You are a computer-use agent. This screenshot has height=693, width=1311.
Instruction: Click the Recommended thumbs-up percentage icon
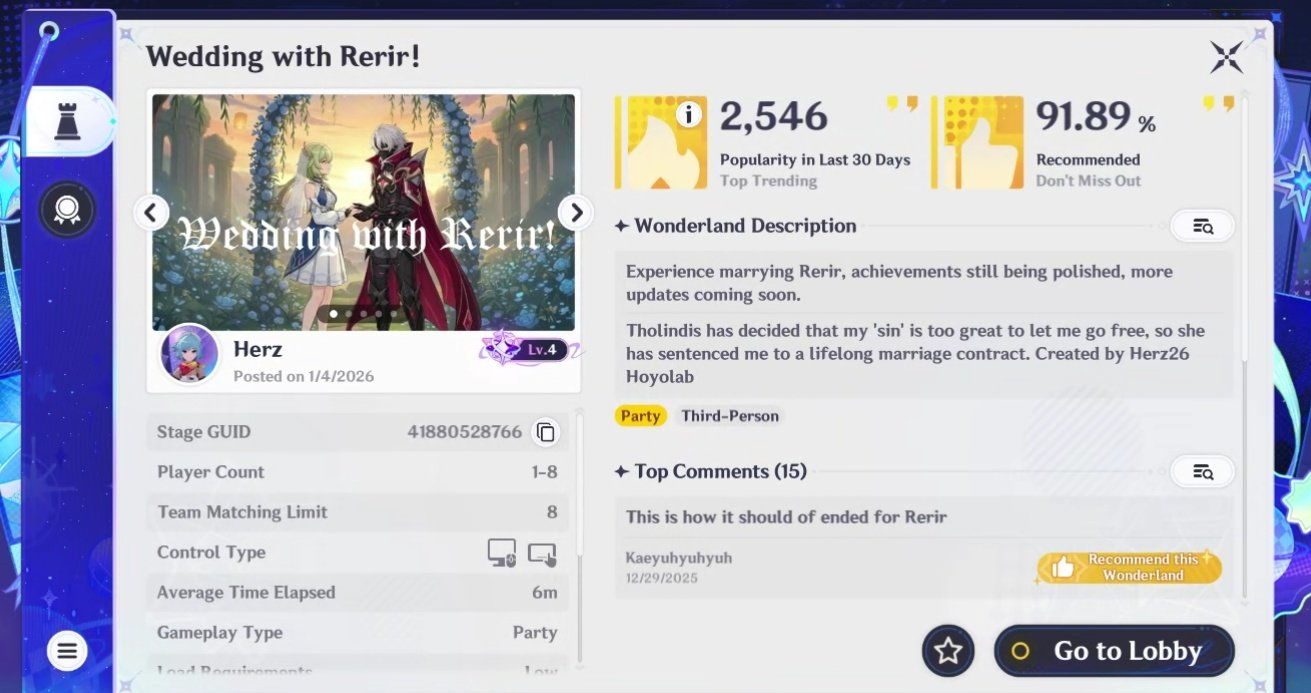[x=977, y=142]
